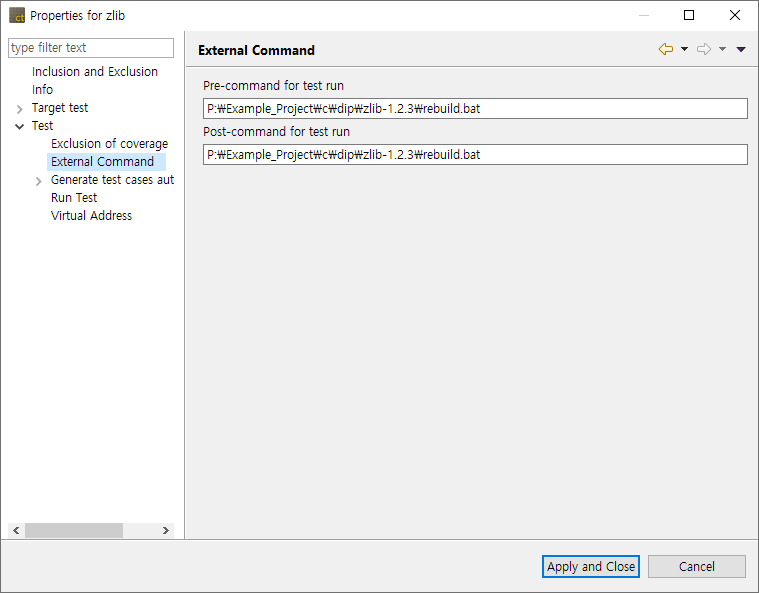Open the forward history dropdown arrow
Screen dimensions: 759x593
click(x=722, y=50)
